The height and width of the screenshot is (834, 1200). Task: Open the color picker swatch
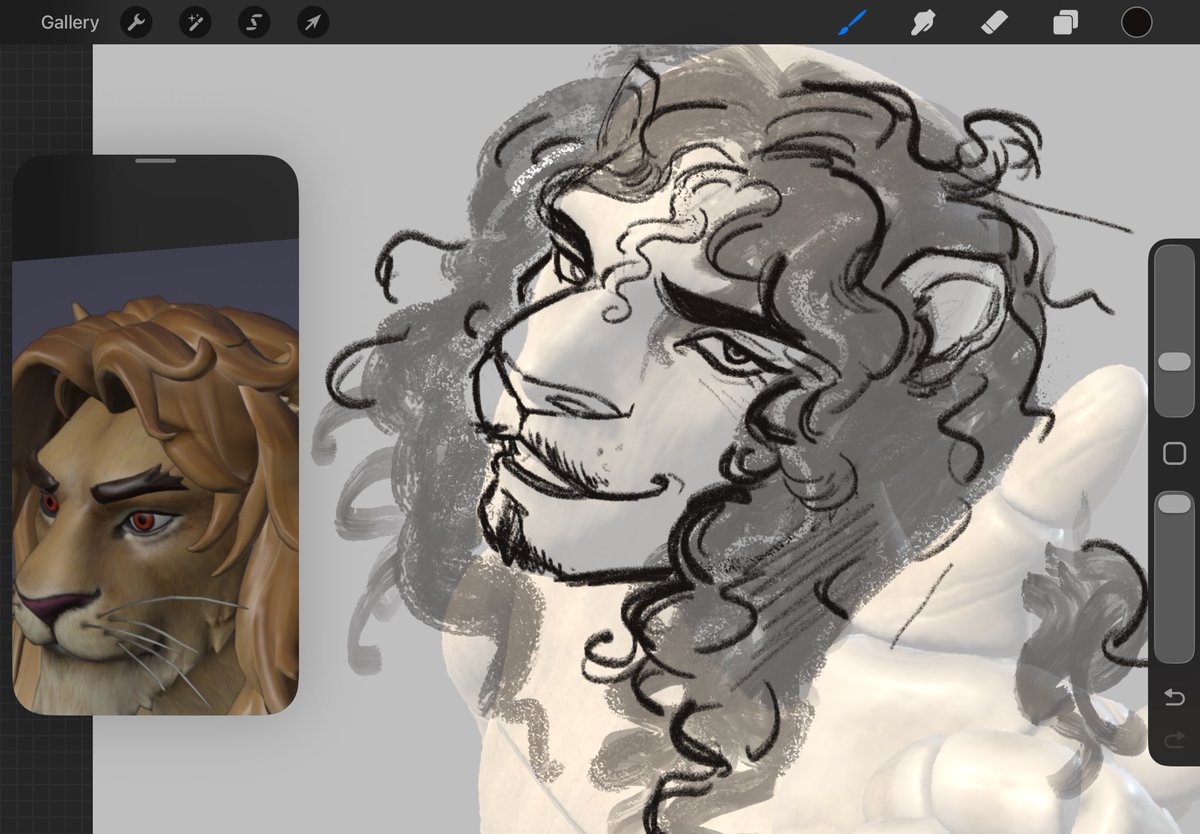(x=1137, y=21)
